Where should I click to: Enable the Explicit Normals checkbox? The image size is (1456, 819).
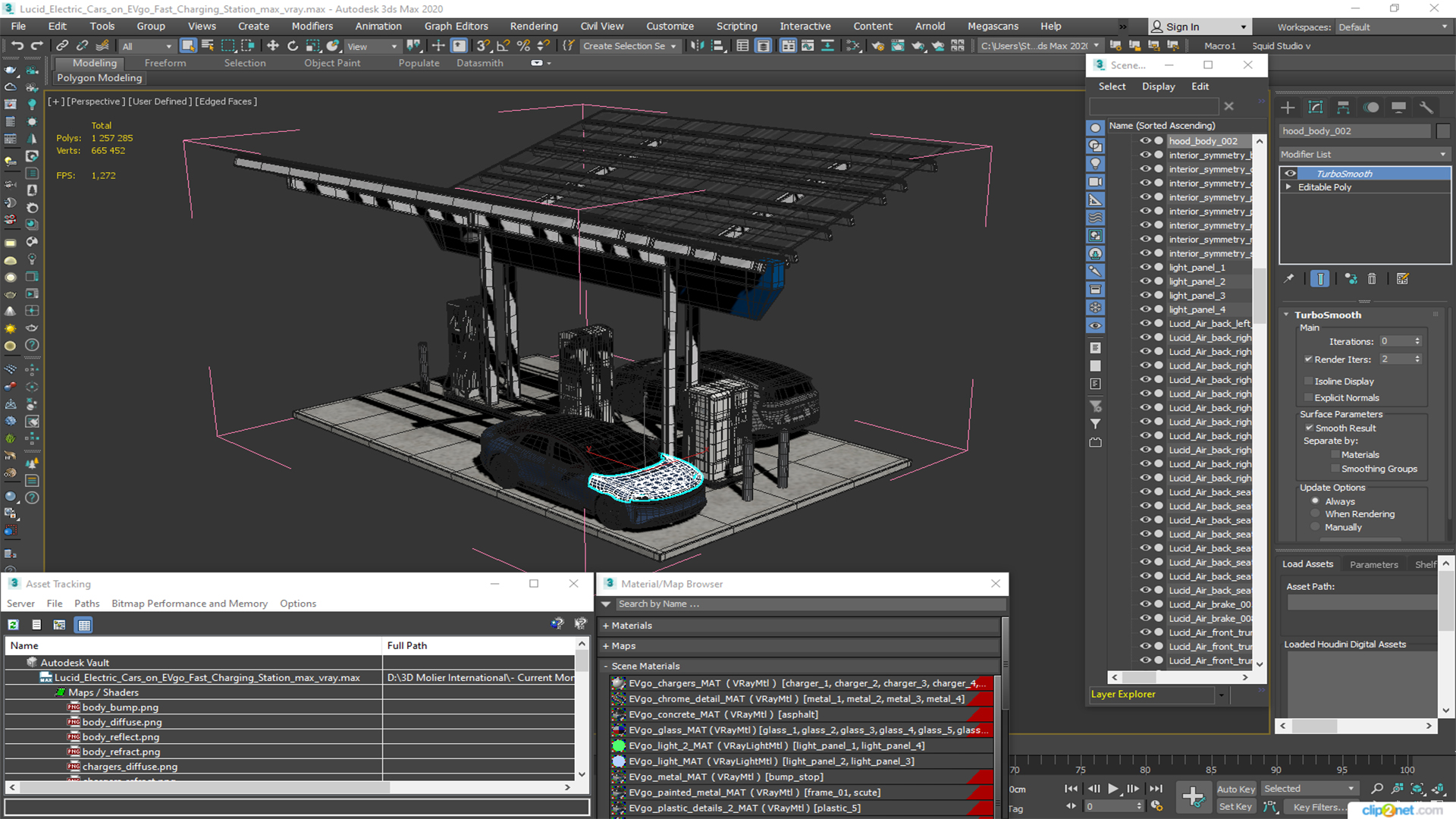pyautogui.click(x=1308, y=398)
